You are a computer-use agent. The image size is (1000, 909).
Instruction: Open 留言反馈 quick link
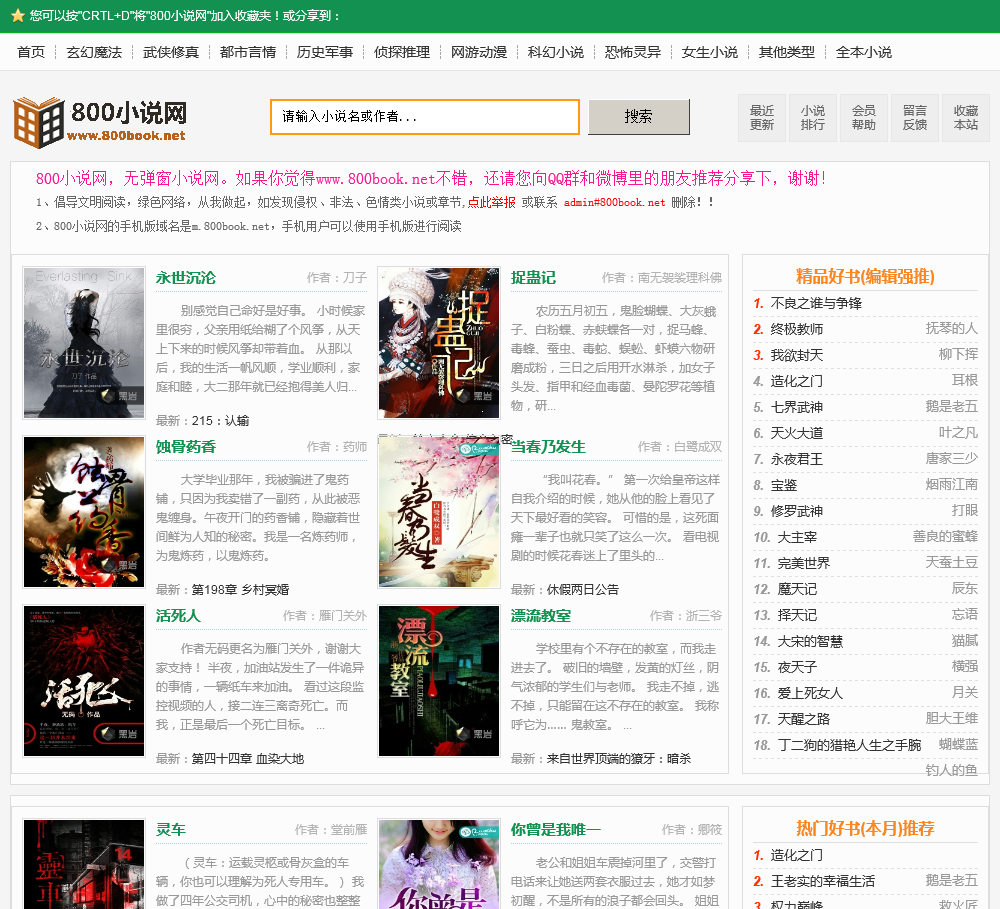(x=915, y=118)
